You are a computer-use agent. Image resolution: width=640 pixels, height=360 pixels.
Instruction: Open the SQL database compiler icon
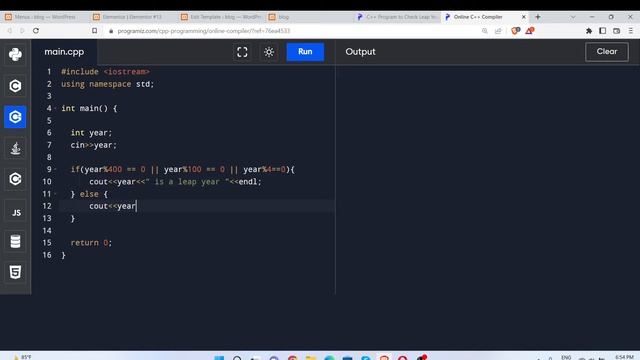click(15, 241)
